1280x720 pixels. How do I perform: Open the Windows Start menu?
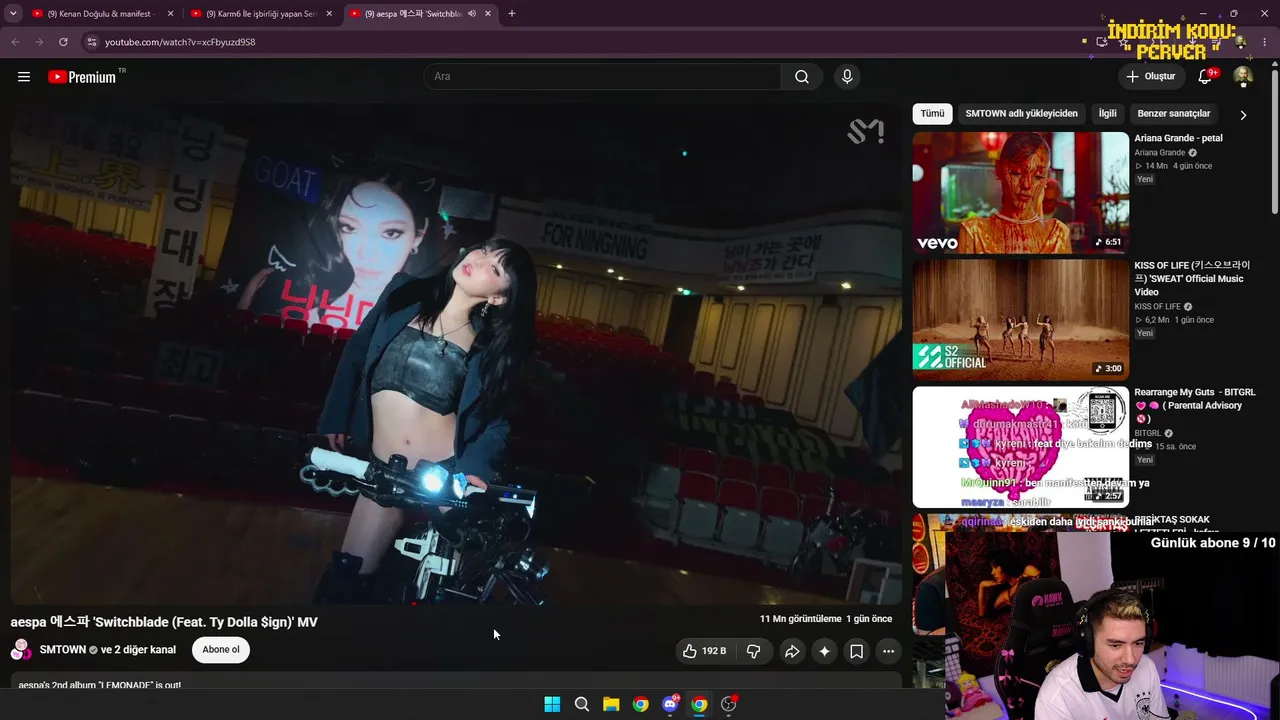[x=552, y=704]
